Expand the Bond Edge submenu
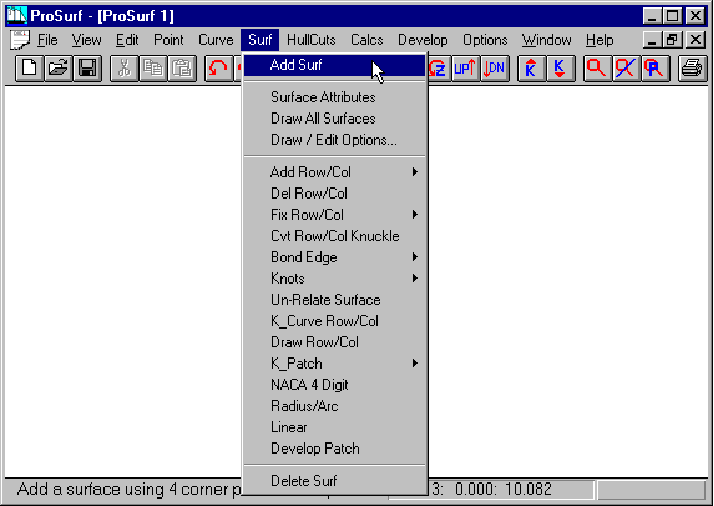This screenshot has height=506, width=714. point(335,257)
